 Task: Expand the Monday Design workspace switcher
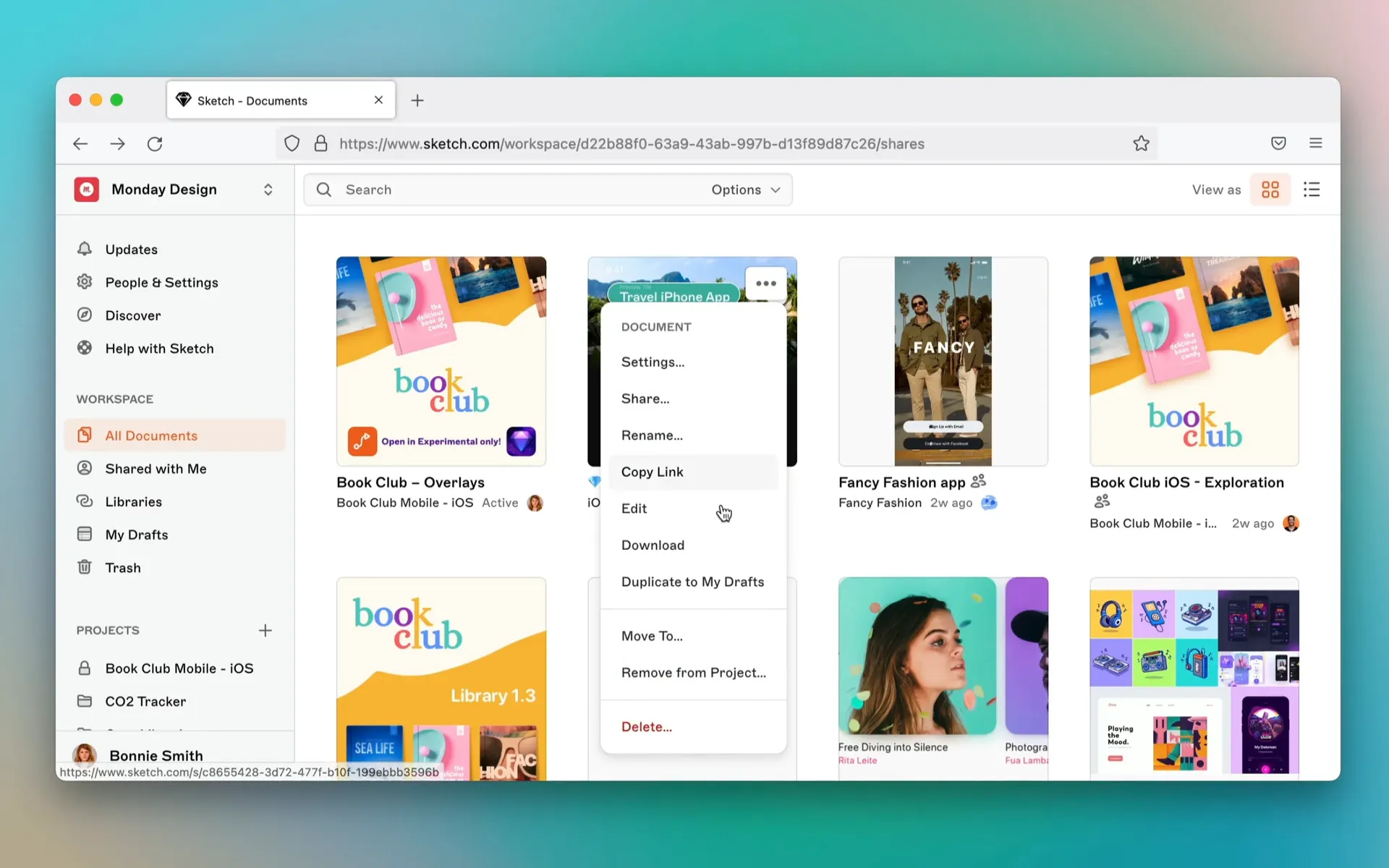(x=268, y=190)
